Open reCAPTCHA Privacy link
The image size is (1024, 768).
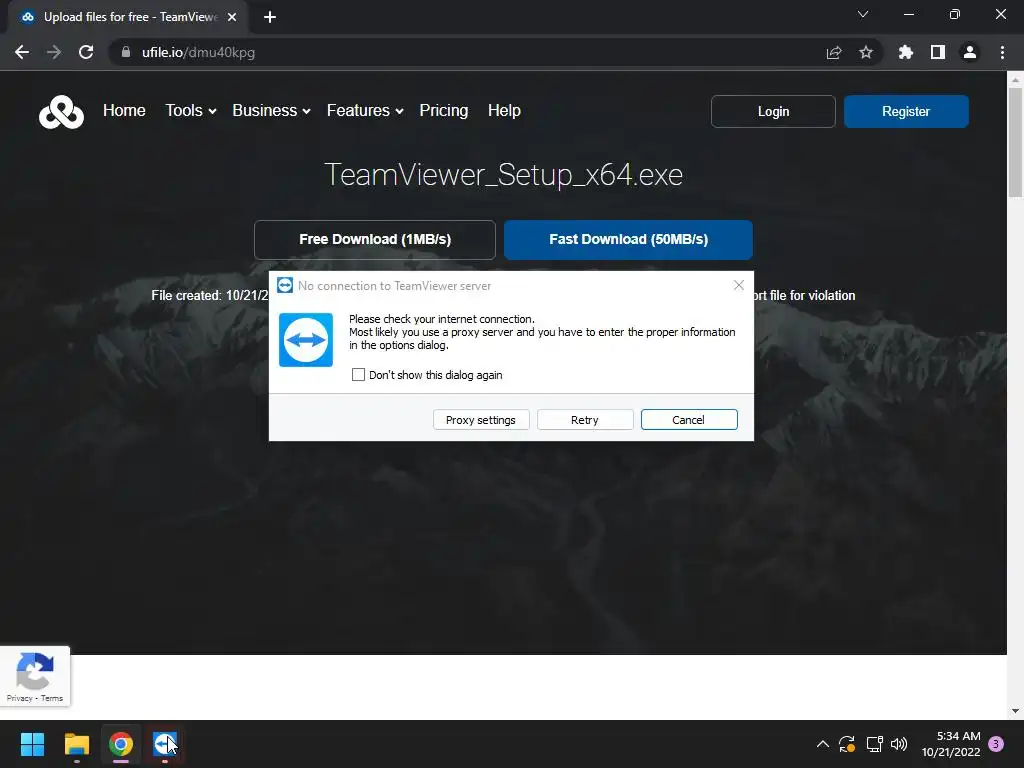(19, 698)
